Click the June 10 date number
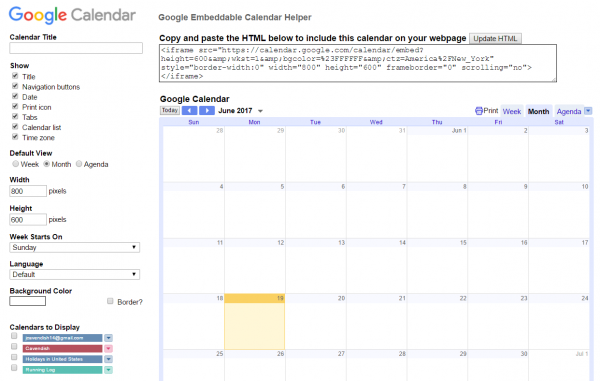This screenshot has width=600, height=381. 585,186
